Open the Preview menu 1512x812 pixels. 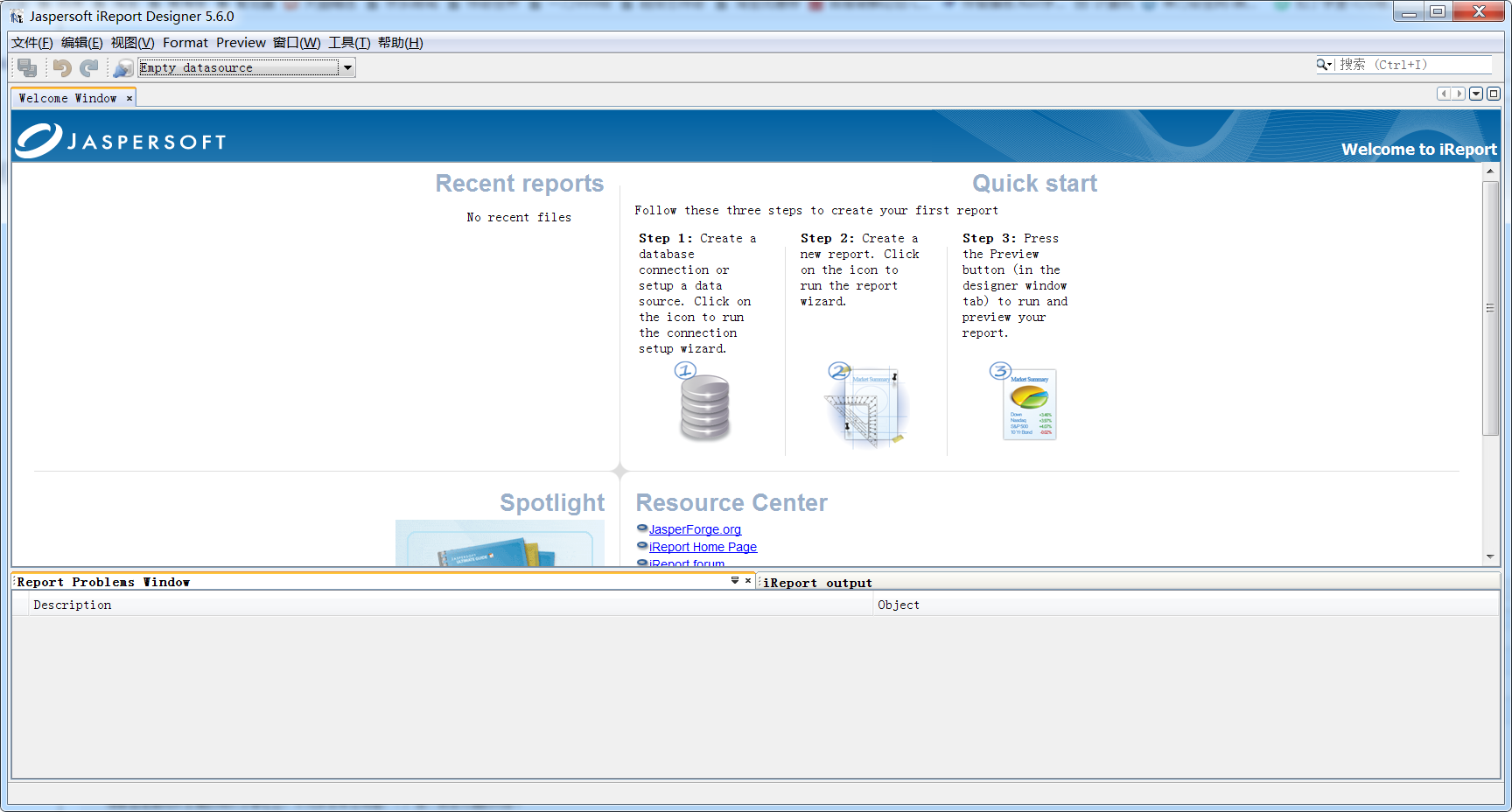tap(241, 43)
